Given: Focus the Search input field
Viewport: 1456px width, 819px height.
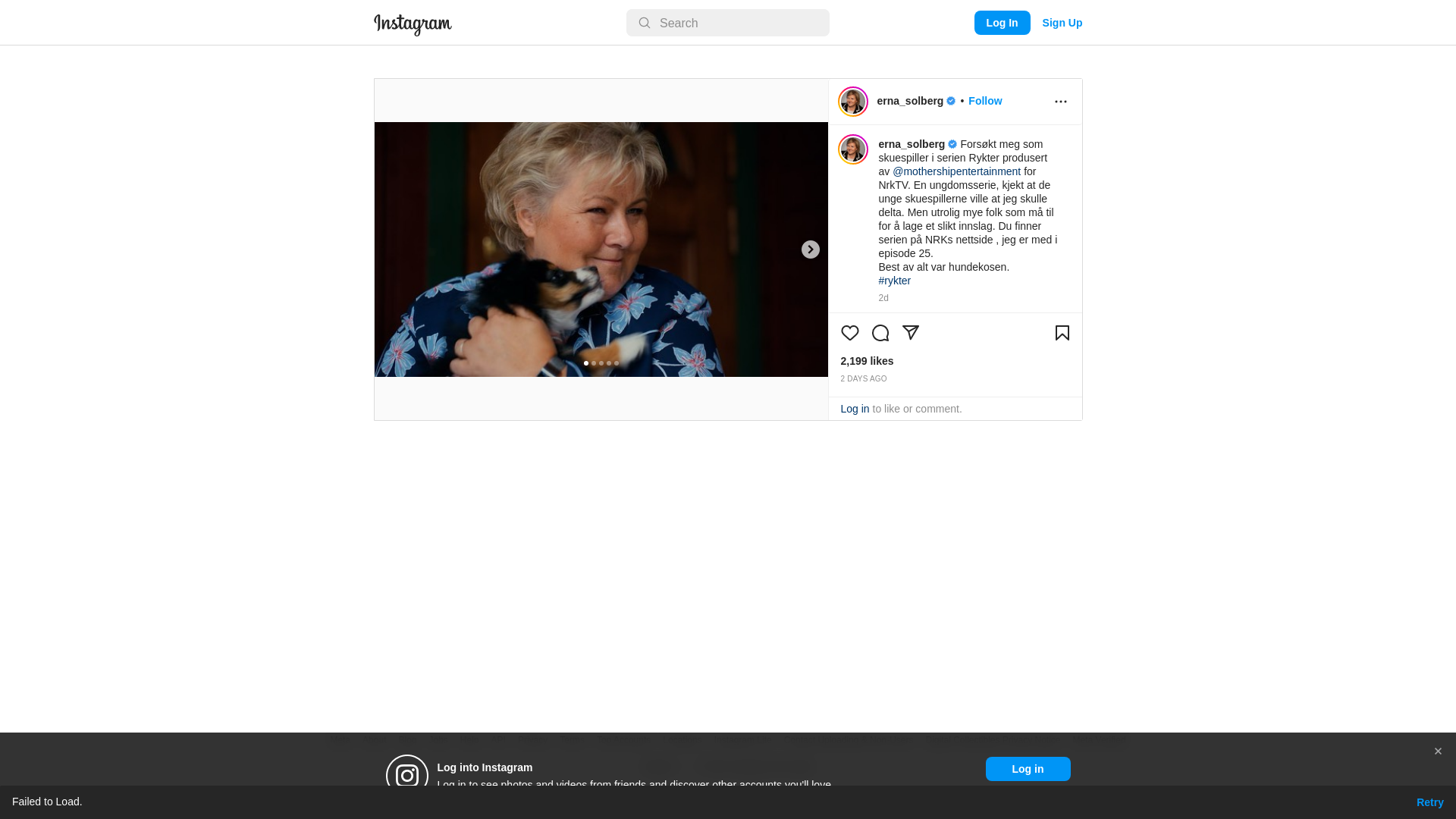Looking at the screenshot, I should pyautogui.click(x=728, y=23).
